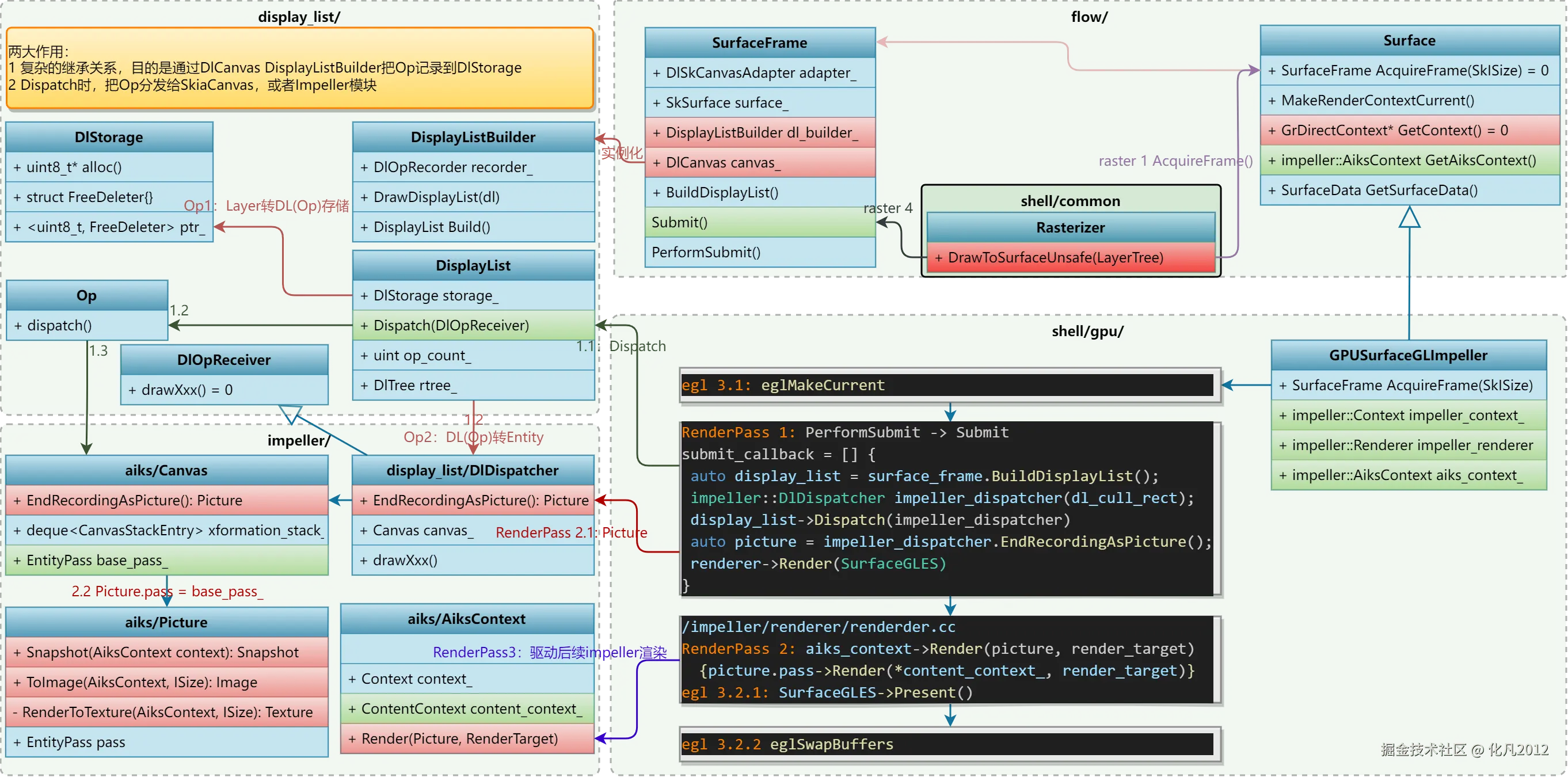Select the Submit() row in SurfaceFrame

pos(759,223)
